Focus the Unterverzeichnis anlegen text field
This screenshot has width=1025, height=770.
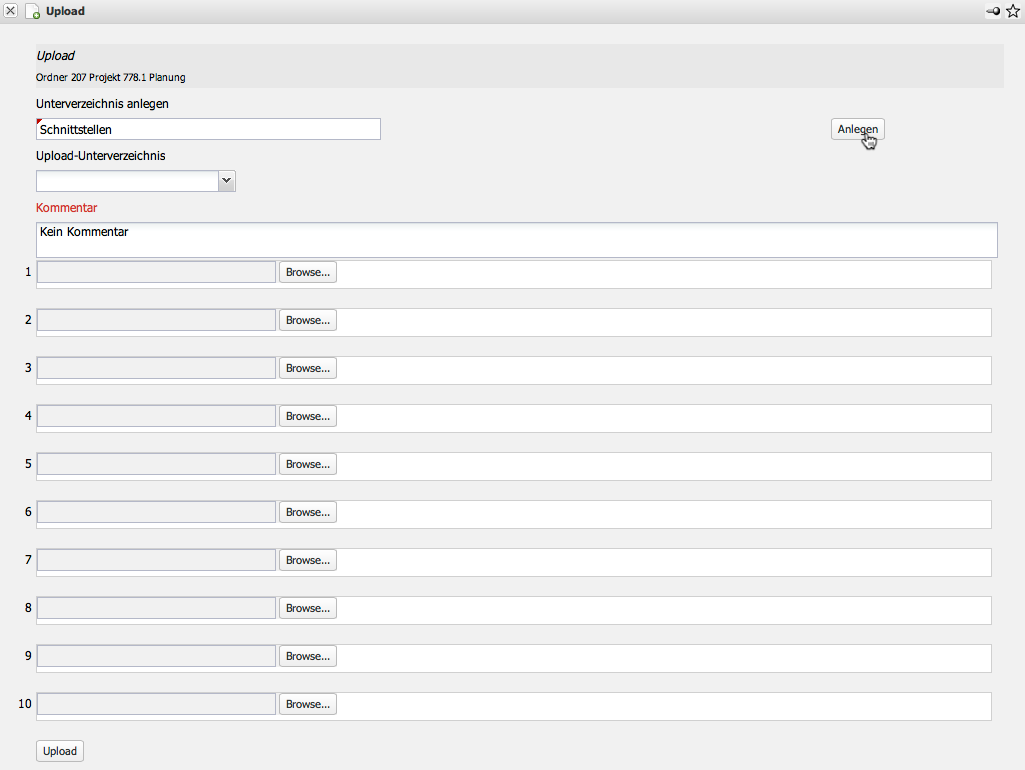208,129
